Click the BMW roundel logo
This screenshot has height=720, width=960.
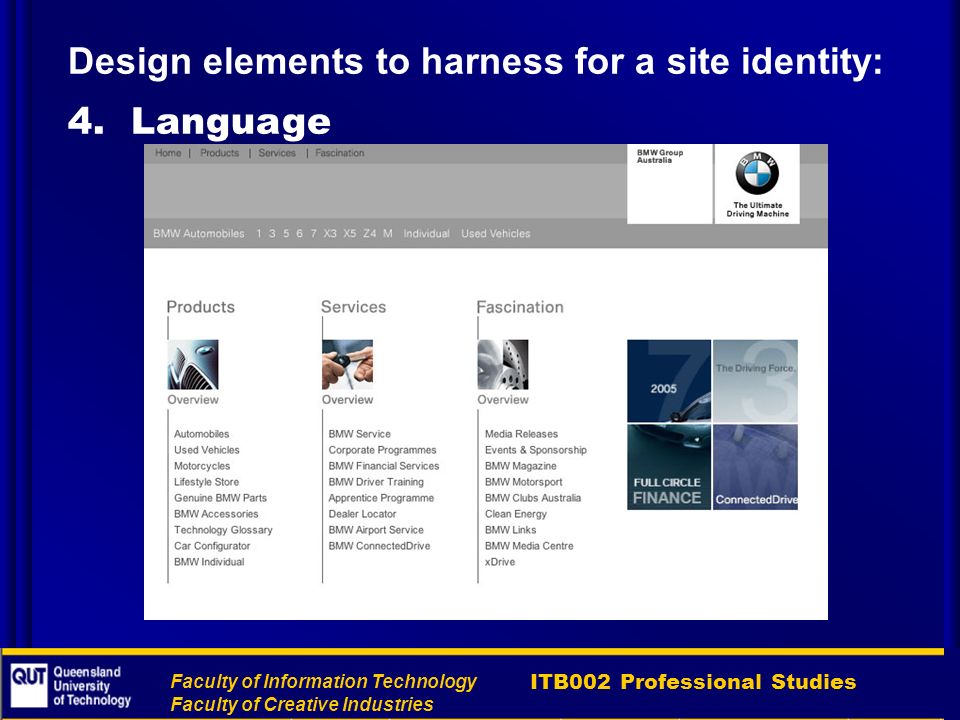(757, 173)
